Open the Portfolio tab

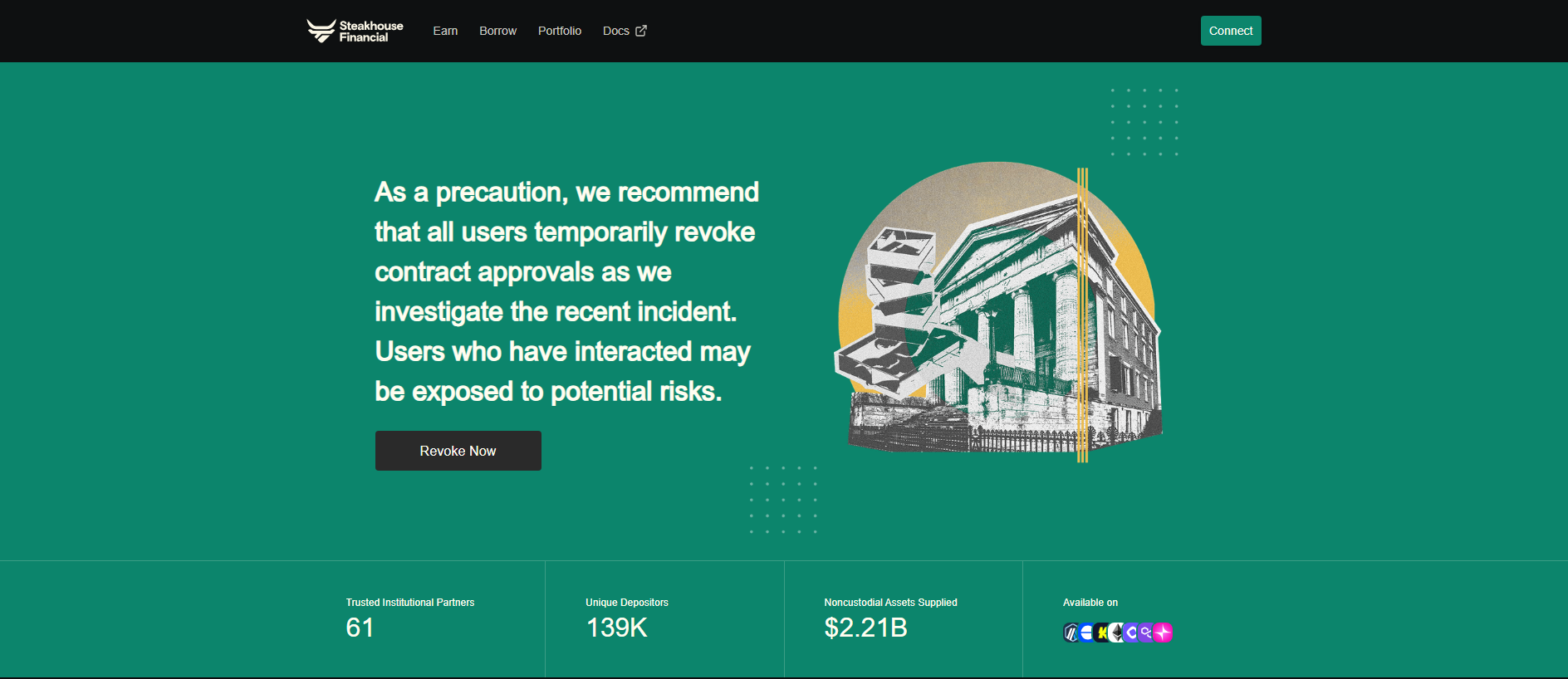point(560,31)
